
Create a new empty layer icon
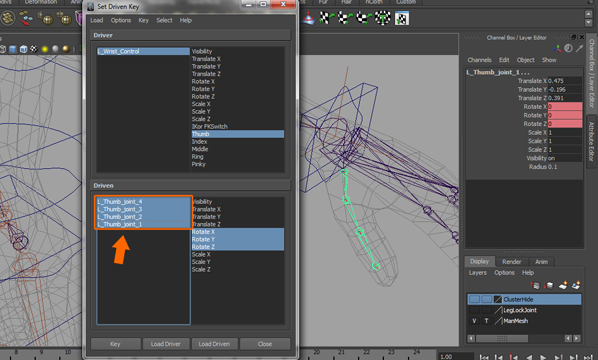(563, 285)
